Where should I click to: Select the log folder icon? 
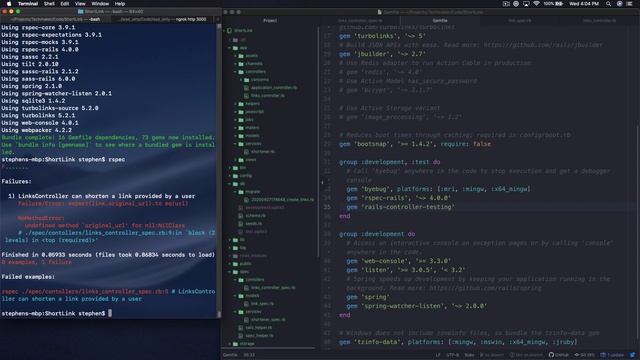tap(235, 248)
